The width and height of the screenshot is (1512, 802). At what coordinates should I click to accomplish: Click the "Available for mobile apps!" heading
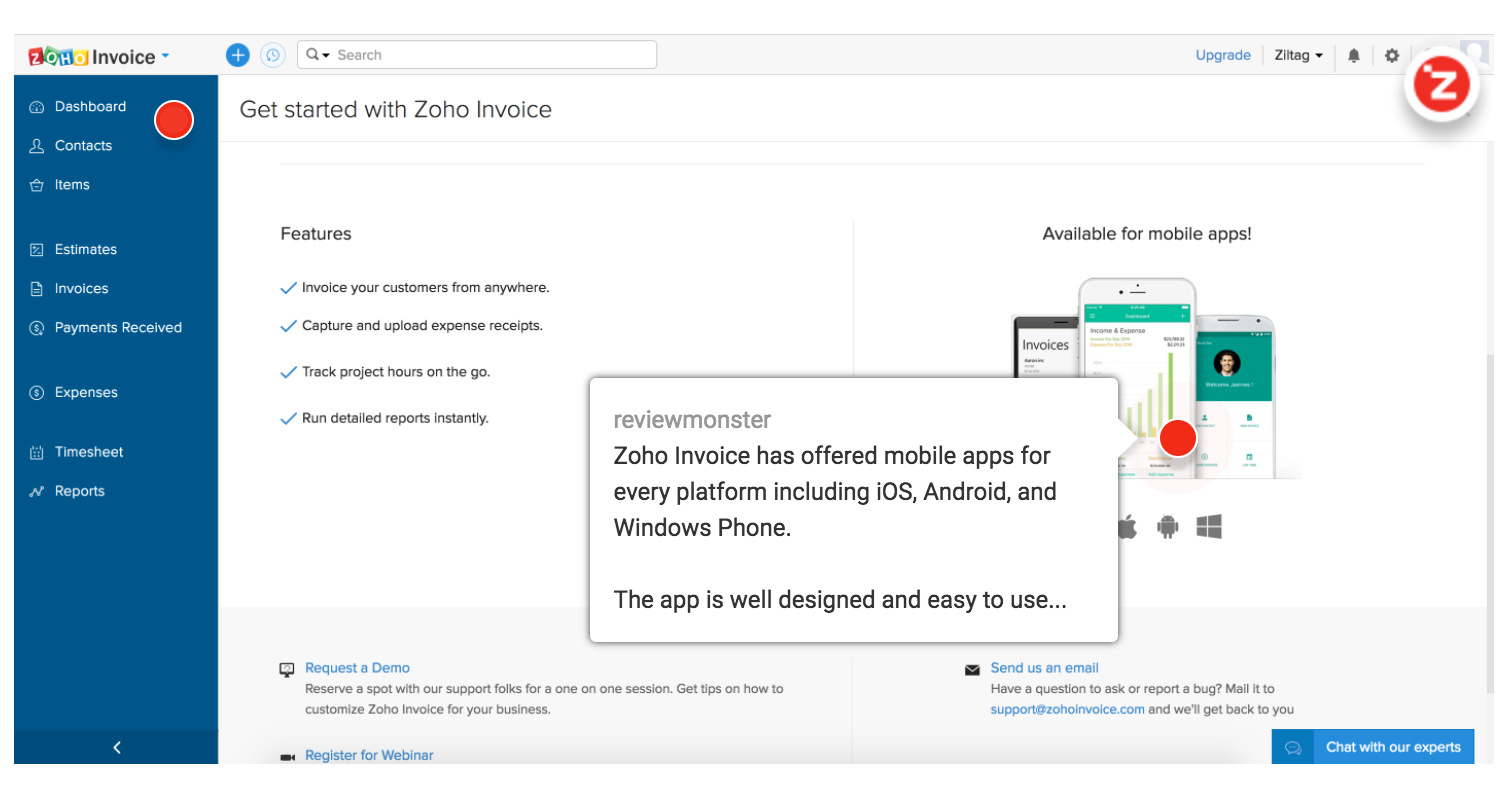pyautogui.click(x=1147, y=234)
